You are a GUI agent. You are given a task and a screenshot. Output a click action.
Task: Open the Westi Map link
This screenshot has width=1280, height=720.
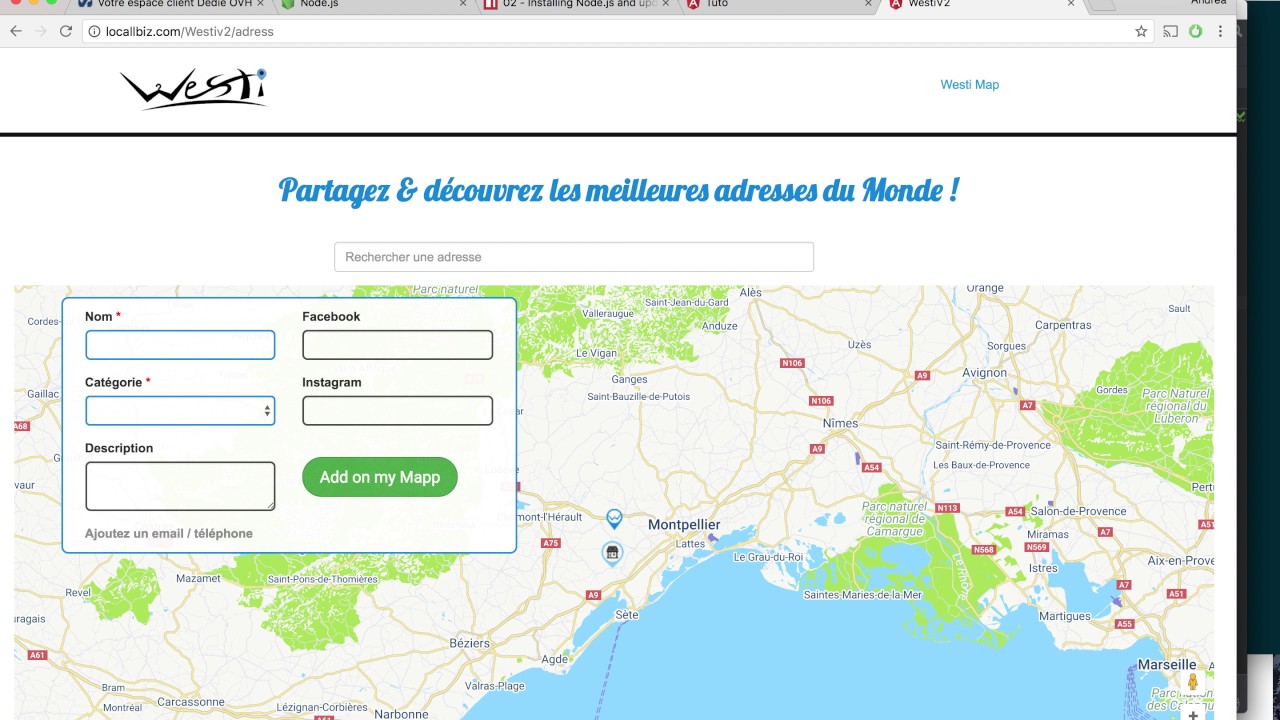pyautogui.click(x=969, y=85)
